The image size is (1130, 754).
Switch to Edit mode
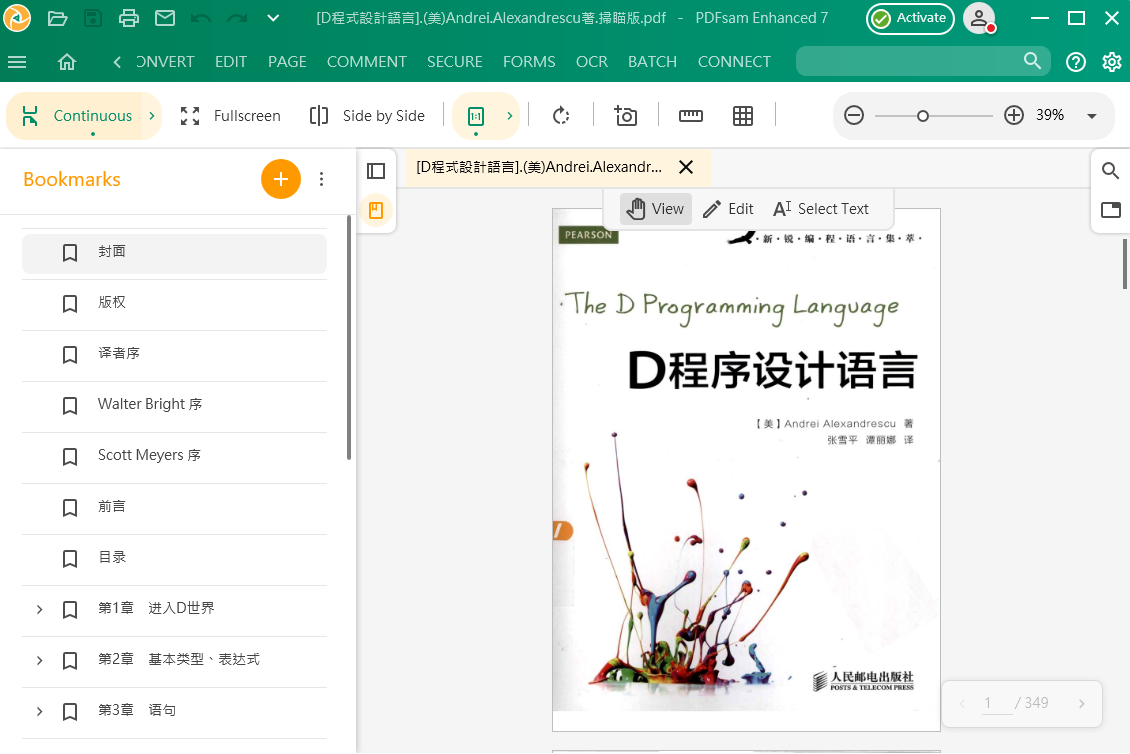(x=729, y=209)
